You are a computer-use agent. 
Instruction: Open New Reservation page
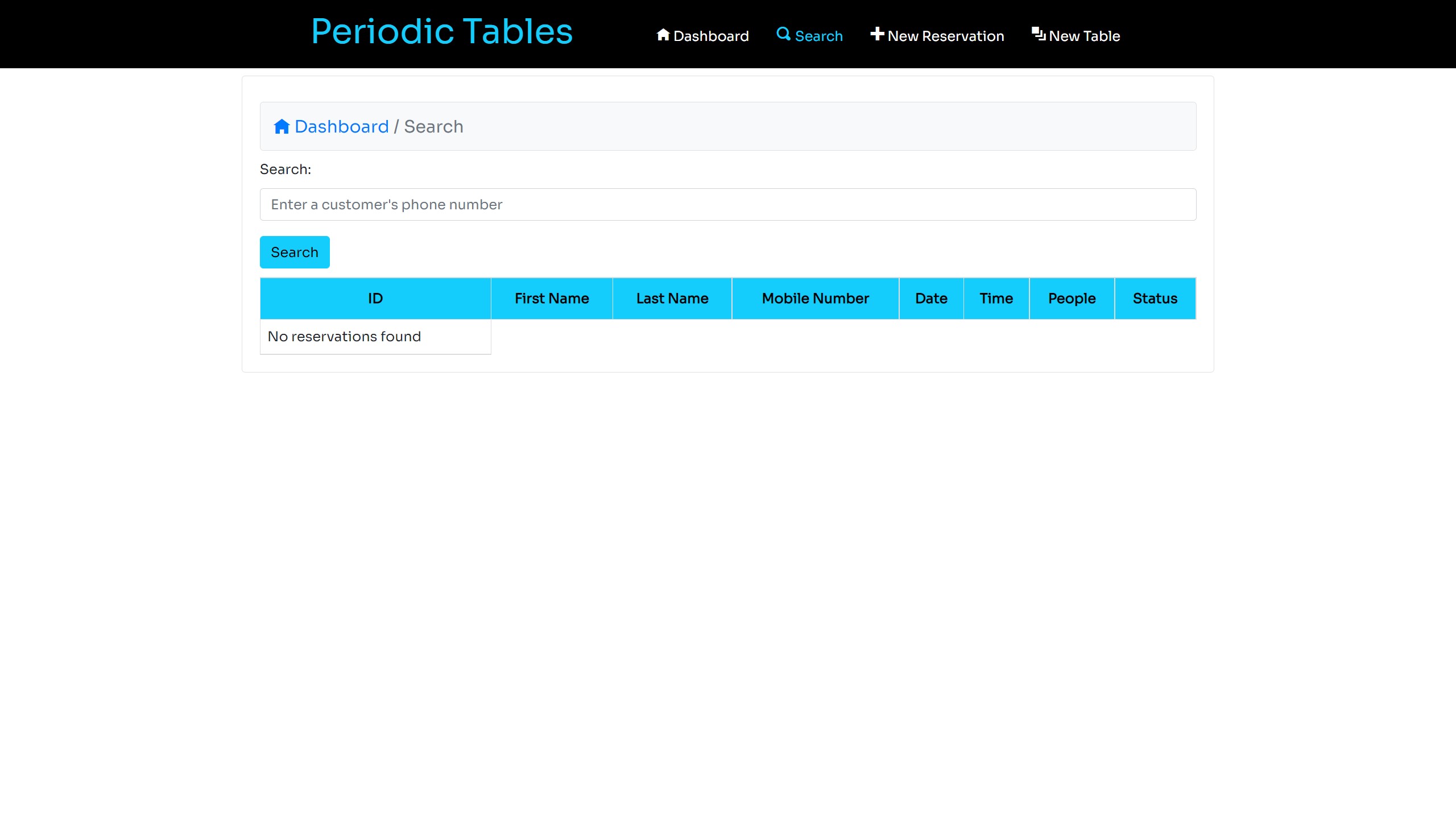pos(937,36)
